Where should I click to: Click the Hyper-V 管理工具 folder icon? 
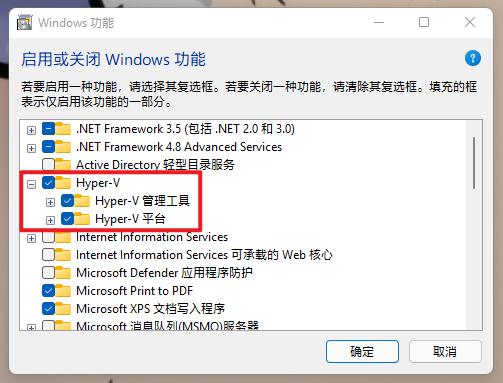82,201
